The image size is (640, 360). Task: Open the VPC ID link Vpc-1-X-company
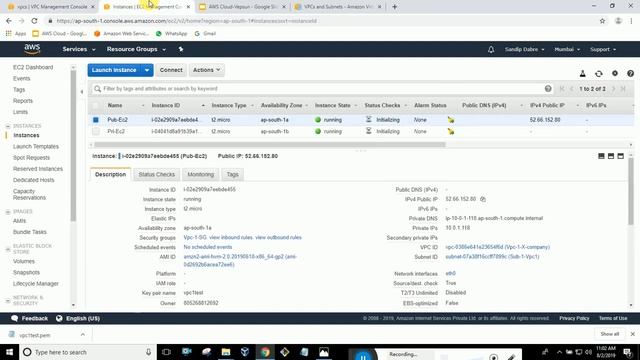[498, 247]
